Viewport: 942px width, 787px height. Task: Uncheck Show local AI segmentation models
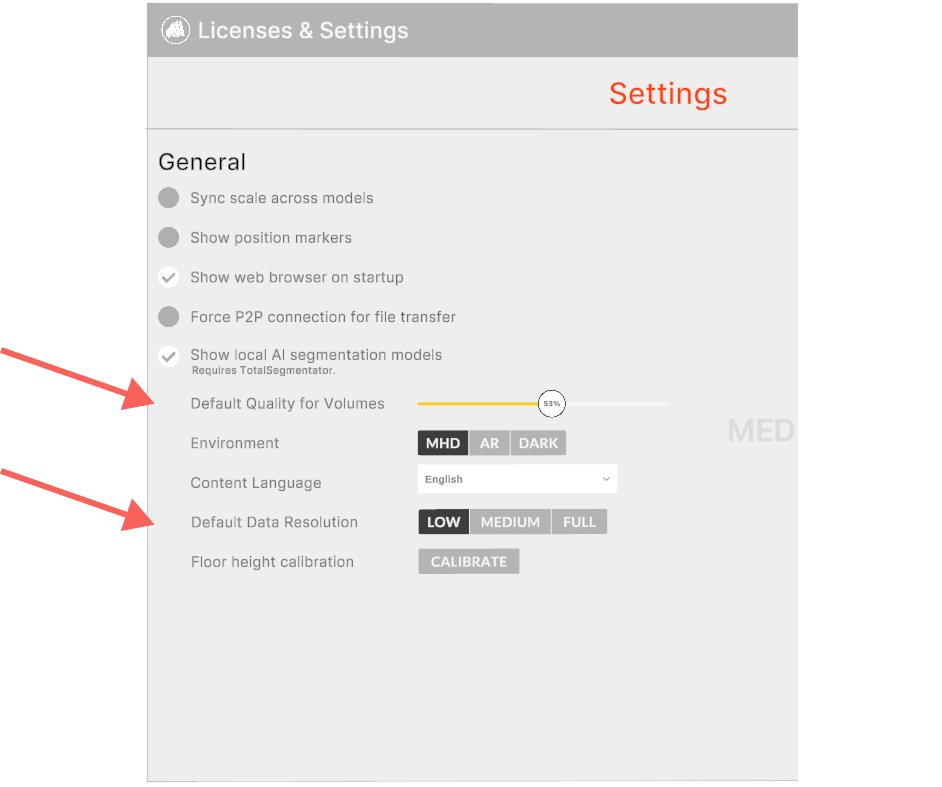169,356
